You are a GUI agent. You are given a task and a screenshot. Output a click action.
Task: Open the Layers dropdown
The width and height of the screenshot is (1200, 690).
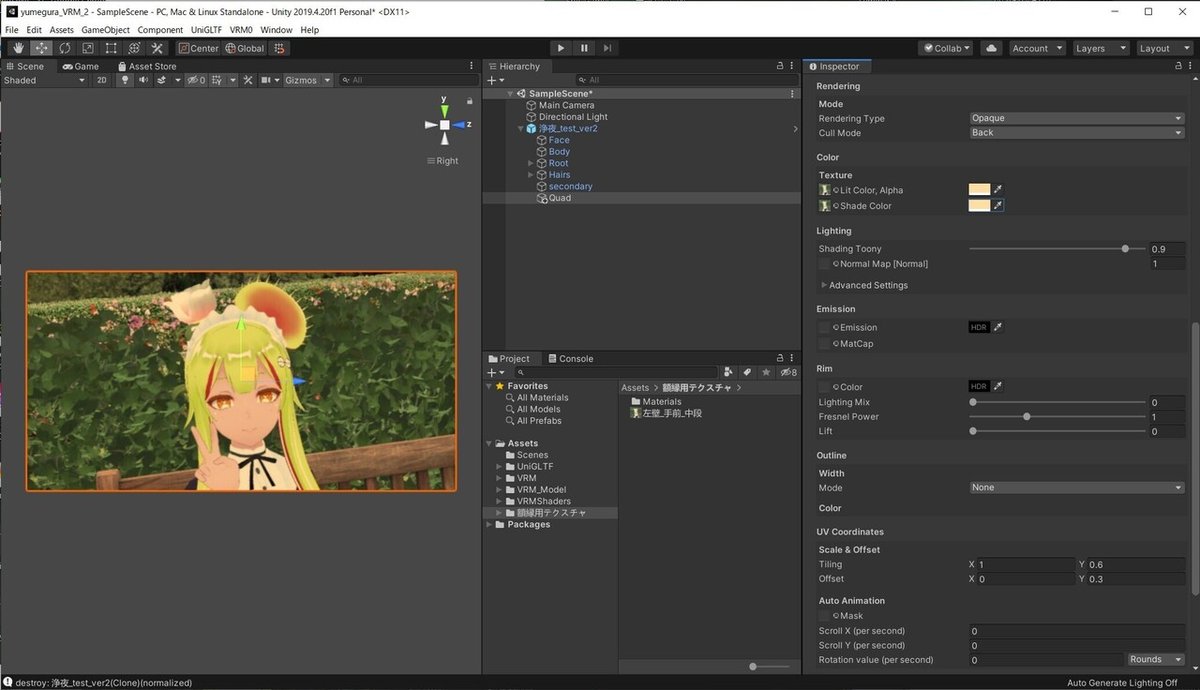pyautogui.click(x=1100, y=48)
